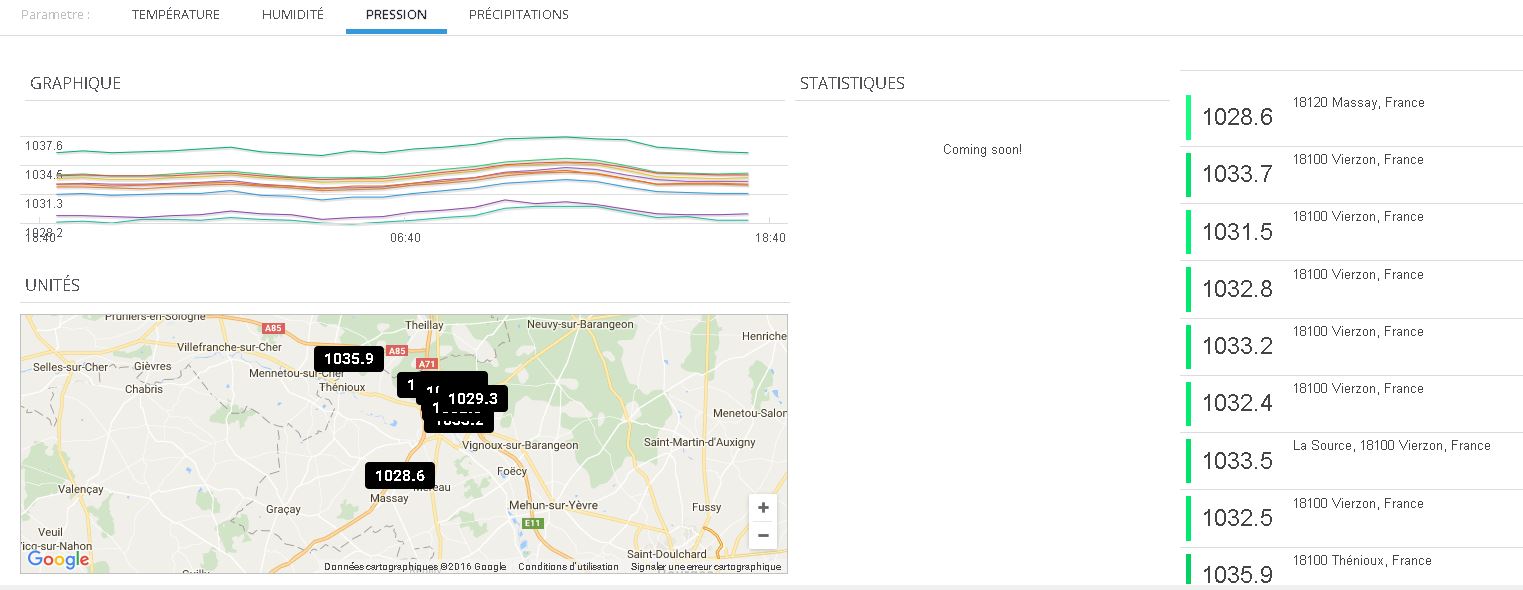
Task: Click the map zoom in plus icon
Action: click(x=763, y=508)
